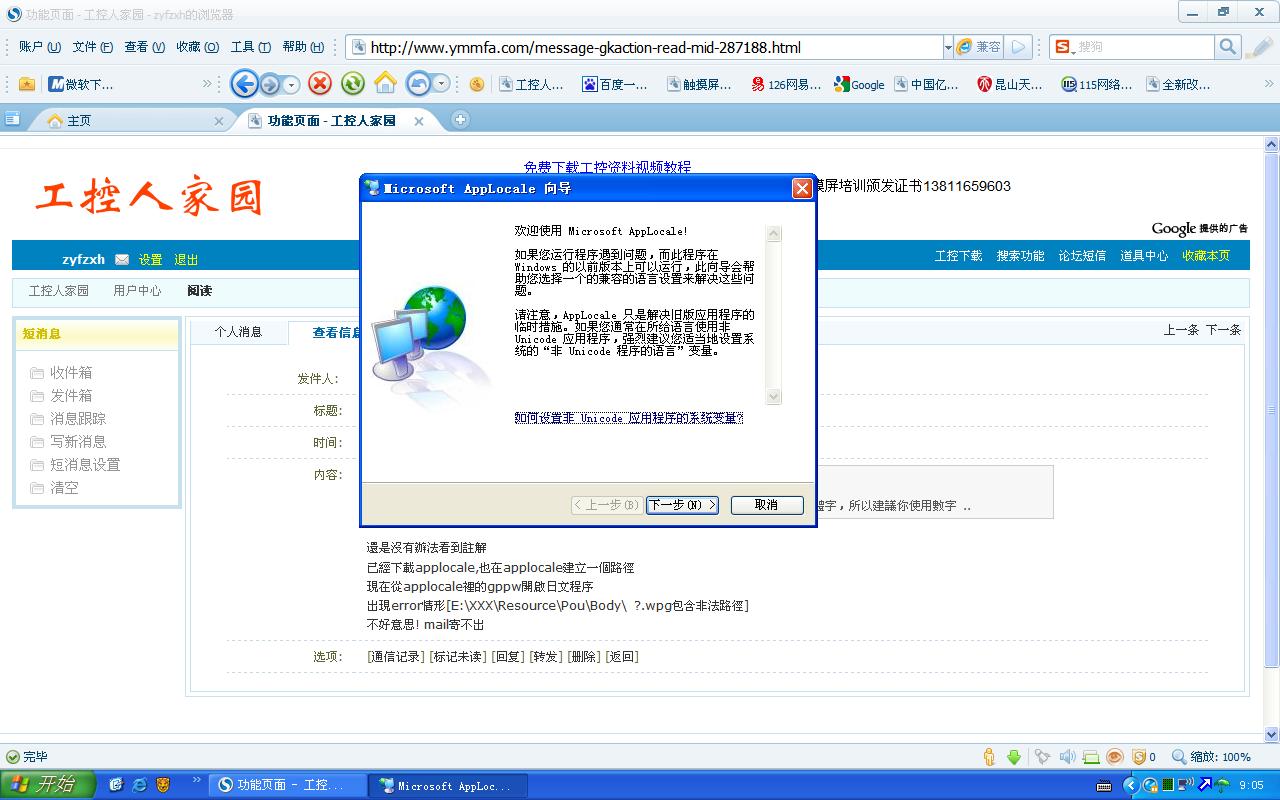Viewport: 1280px width, 800px height.
Task: Click the non-Unicode system variable help link
Action: (628, 418)
